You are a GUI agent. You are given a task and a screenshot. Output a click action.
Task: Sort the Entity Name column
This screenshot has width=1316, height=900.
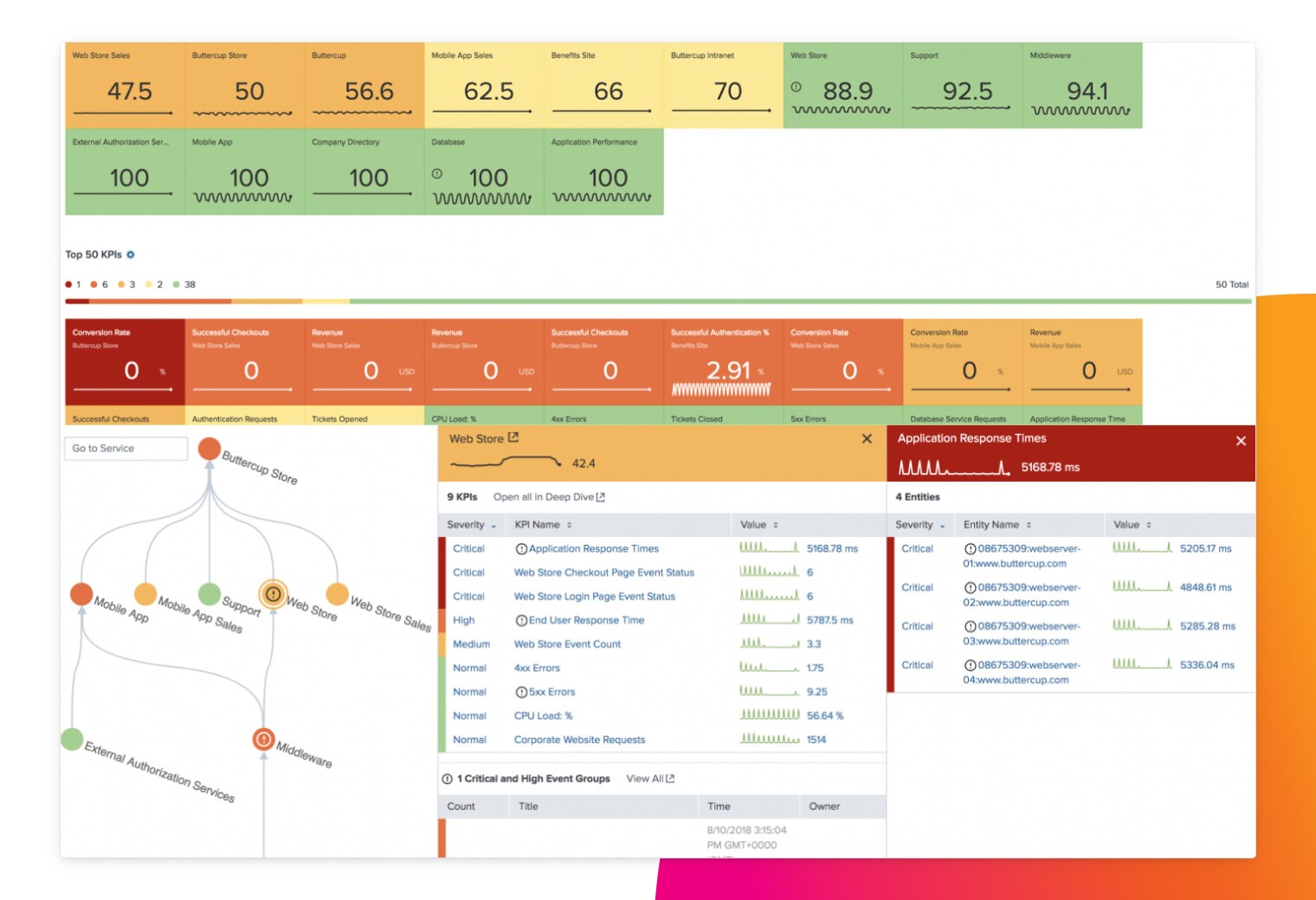pos(1029,524)
